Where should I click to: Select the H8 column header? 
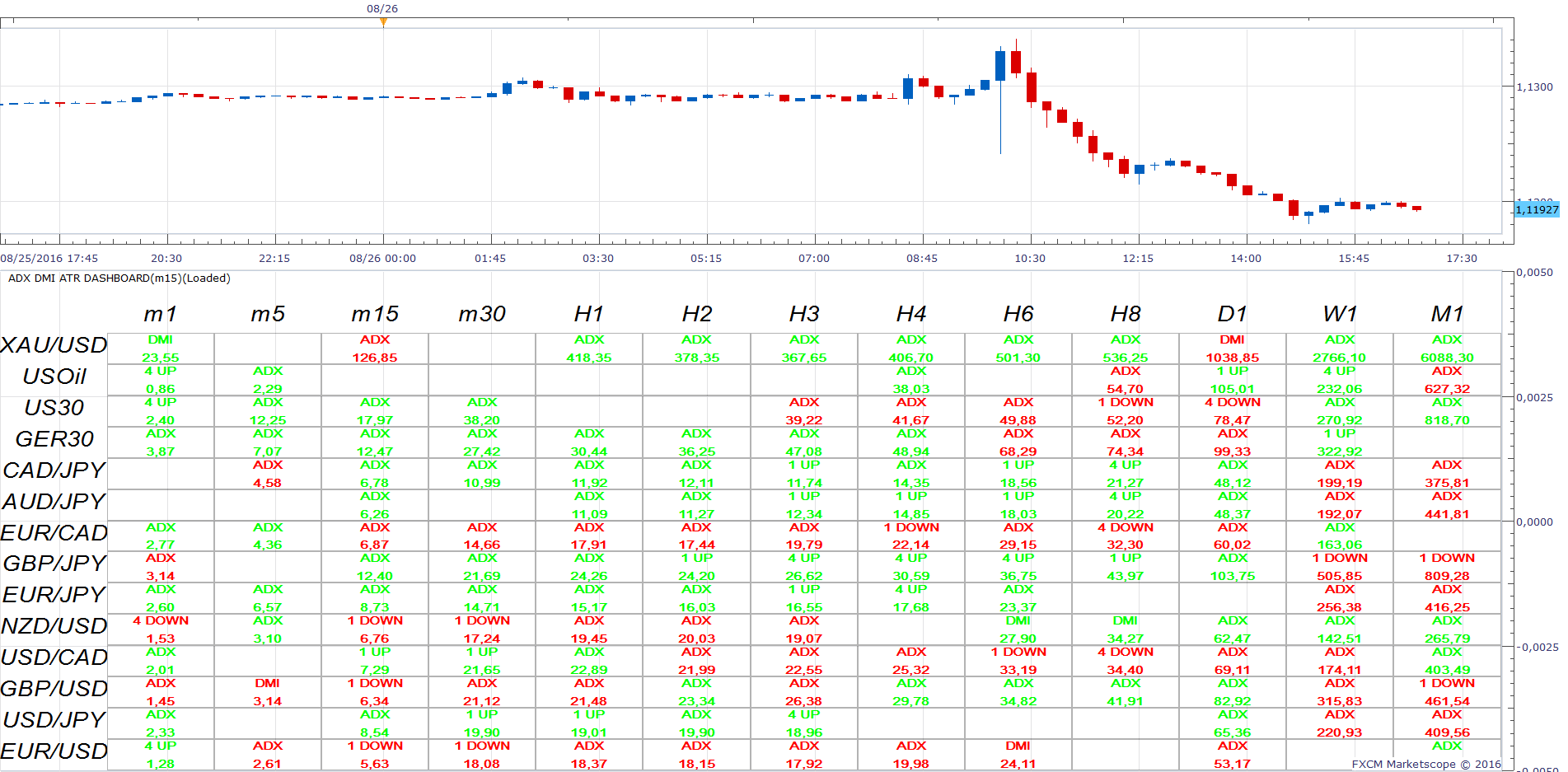(1126, 314)
